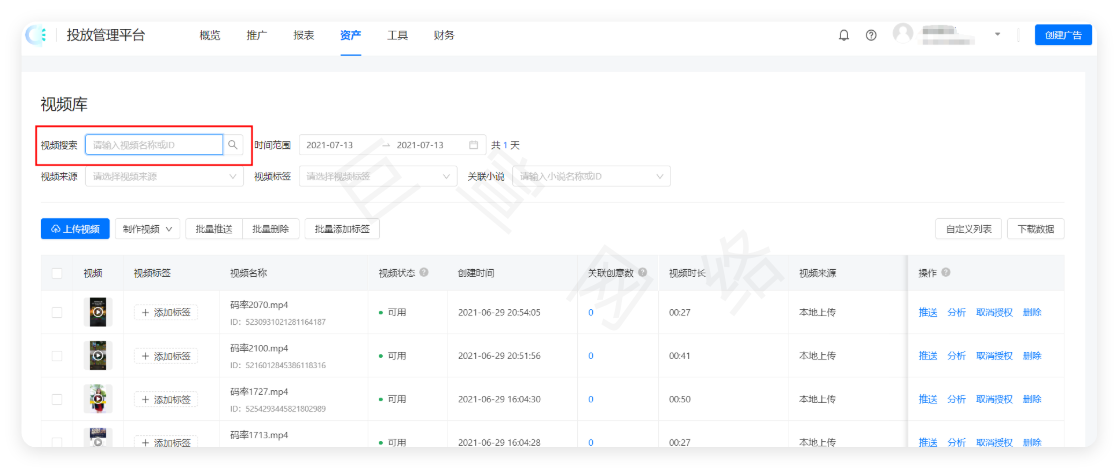Open the calendar icon in date range
This screenshot has width=1118, height=468.
pyautogui.click(x=473, y=145)
